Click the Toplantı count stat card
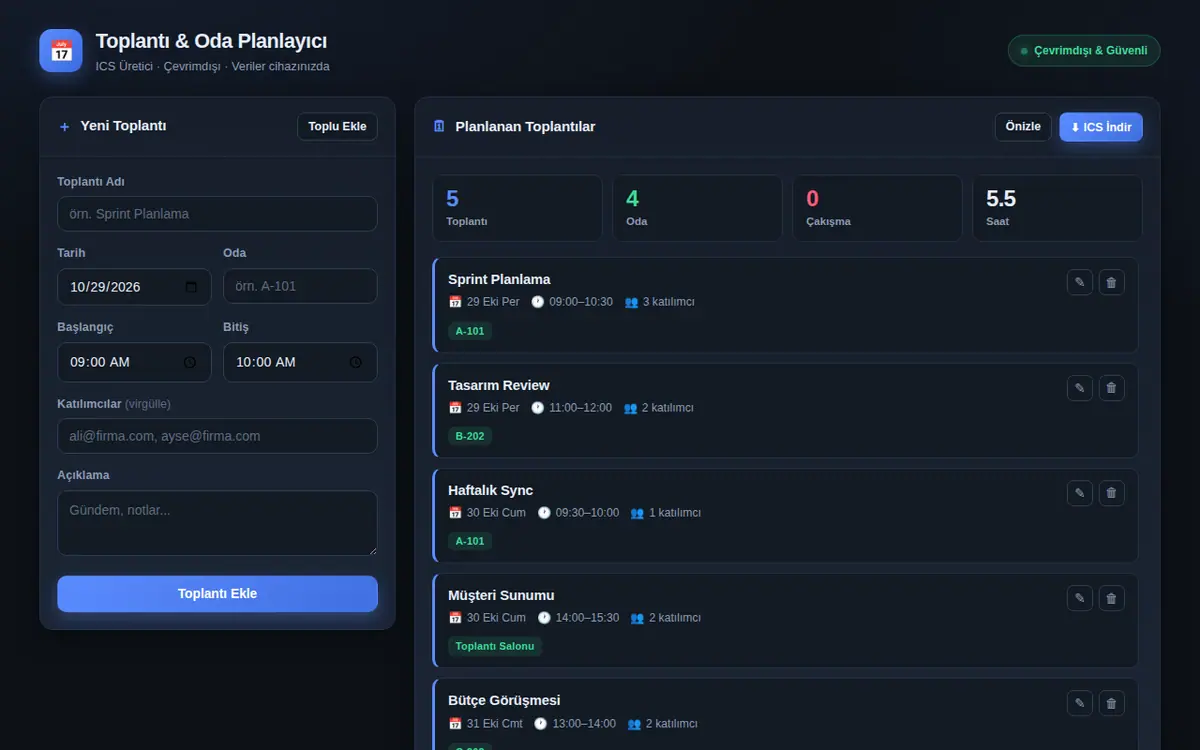The height and width of the screenshot is (750, 1200). [x=517, y=208]
